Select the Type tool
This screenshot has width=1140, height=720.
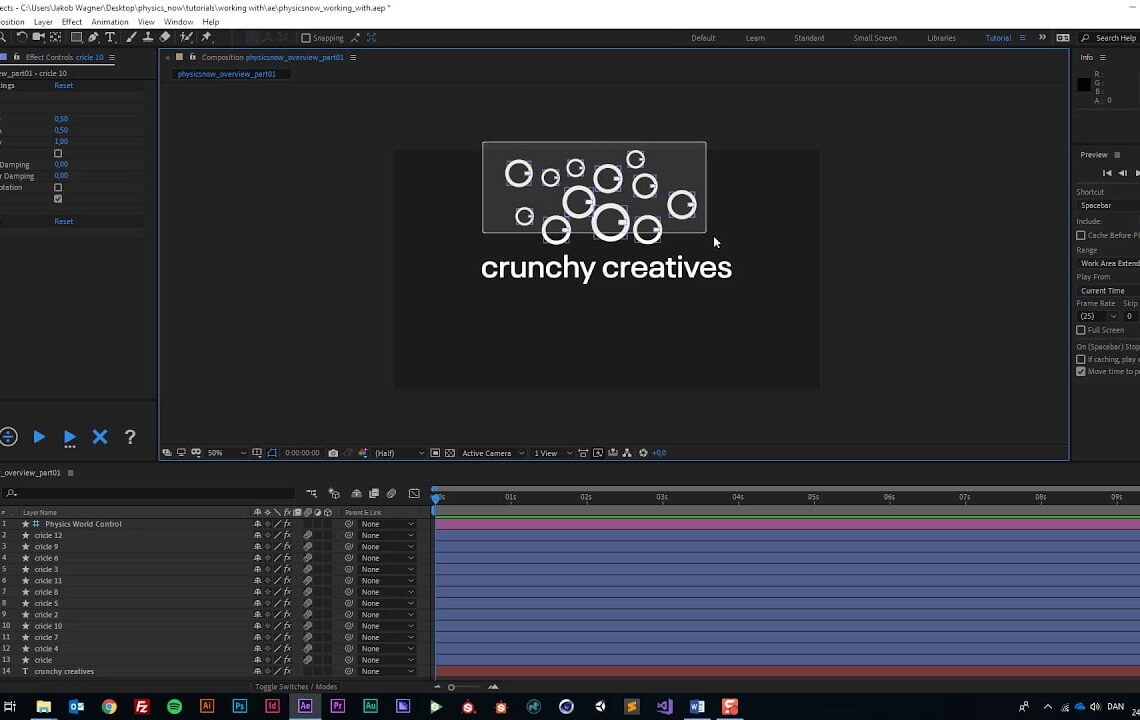110,37
